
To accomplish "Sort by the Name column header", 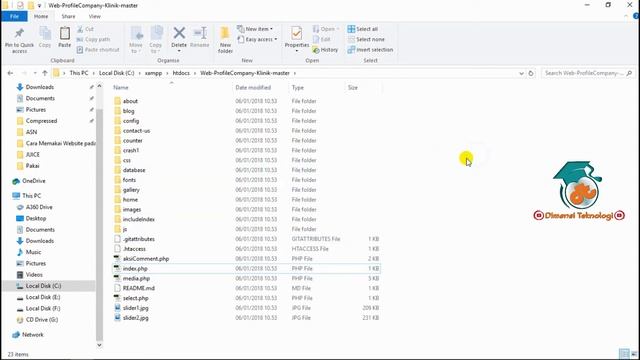I will tap(121, 87).
